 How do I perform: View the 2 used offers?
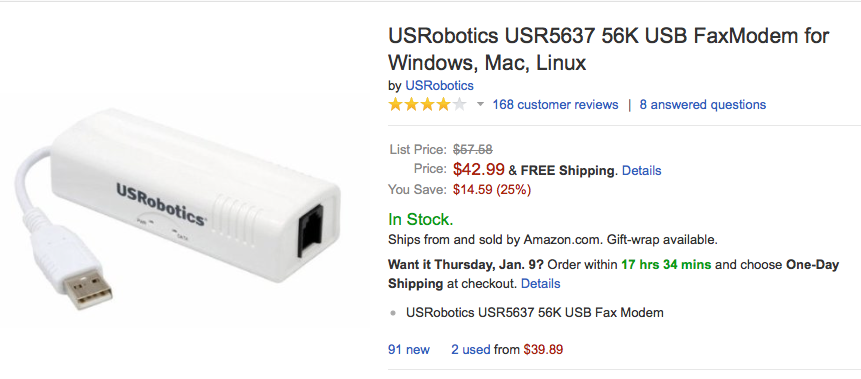pyautogui.click(x=471, y=349)
